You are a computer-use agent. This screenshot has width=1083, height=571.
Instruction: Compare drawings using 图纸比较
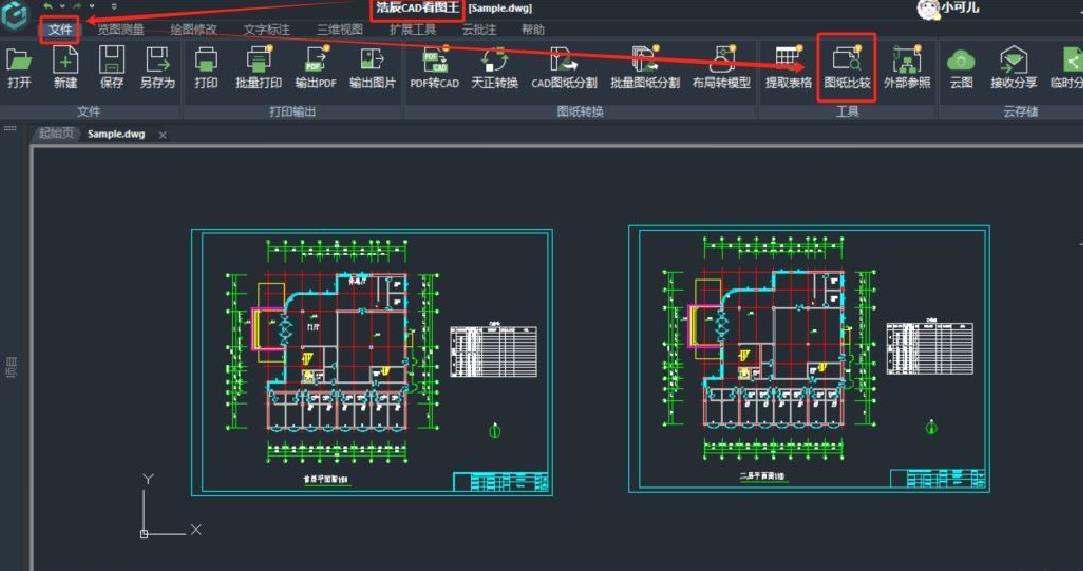point(847,68)
